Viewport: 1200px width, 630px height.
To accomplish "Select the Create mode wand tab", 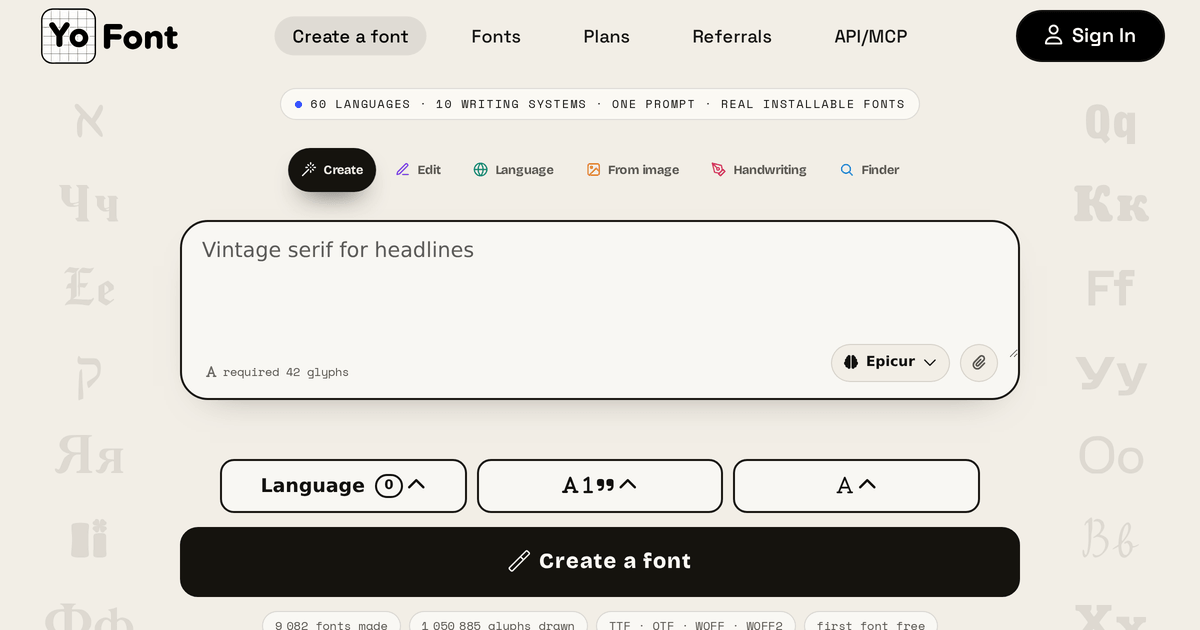I will (332, 170).
